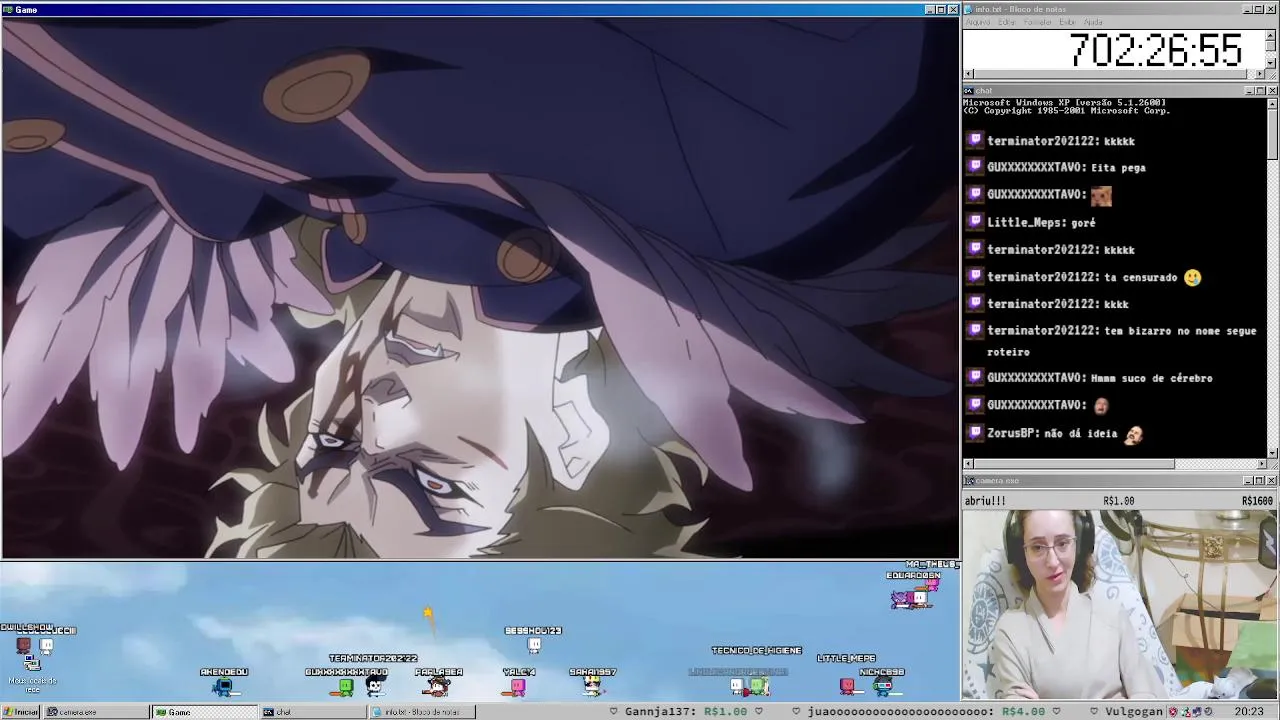The height and width of the screenshot is (720, 1280).
Task: Click the Vulgogan ticker name
Action: tap(1133, 712)
